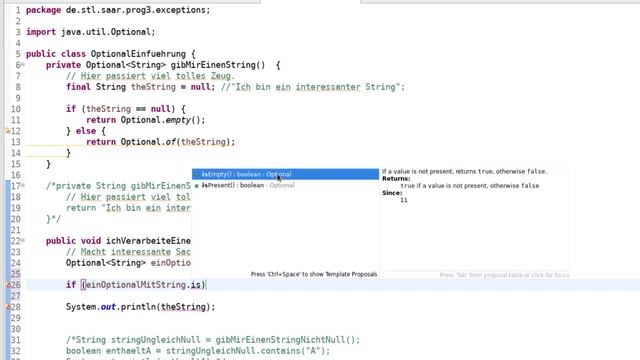Place cursor in 'einOptionalMitString.is' on line 26

(x=143, y=285)
